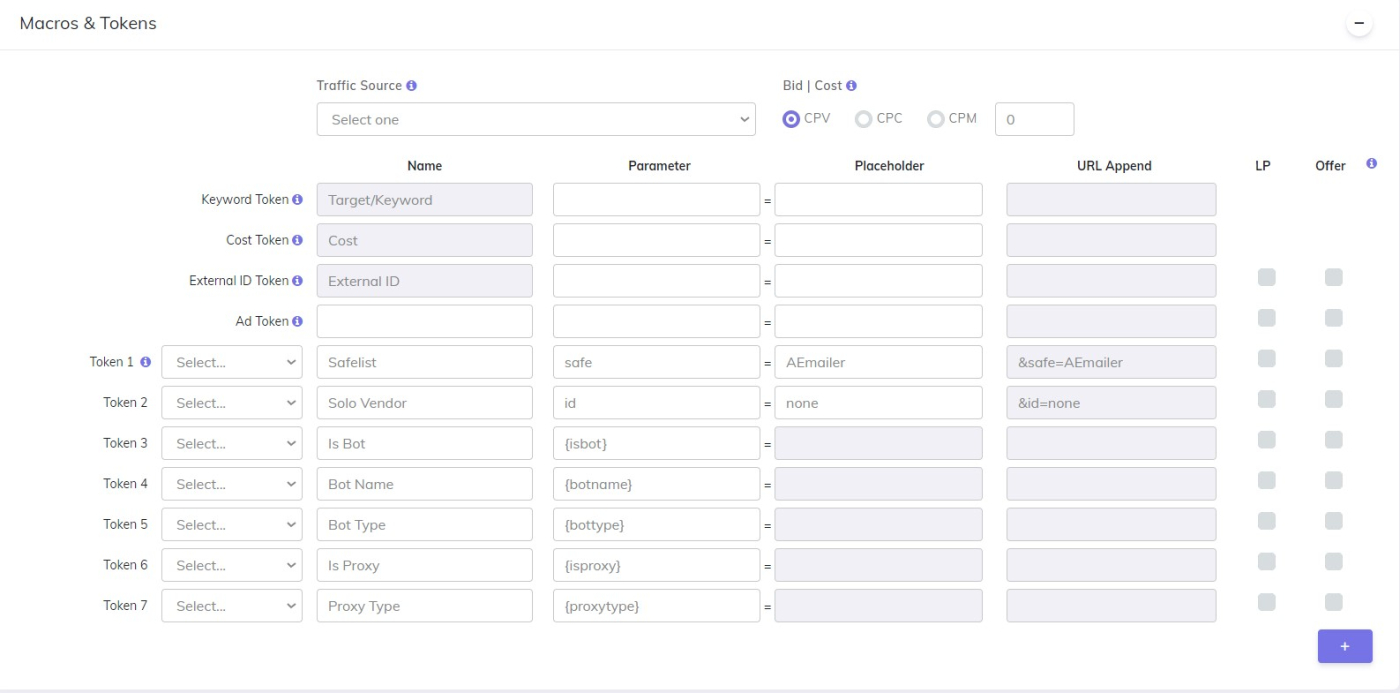Check the Offer checkbox for External ID Token
Viewport: 1400px width, 693px height.
click(1333, 278)
